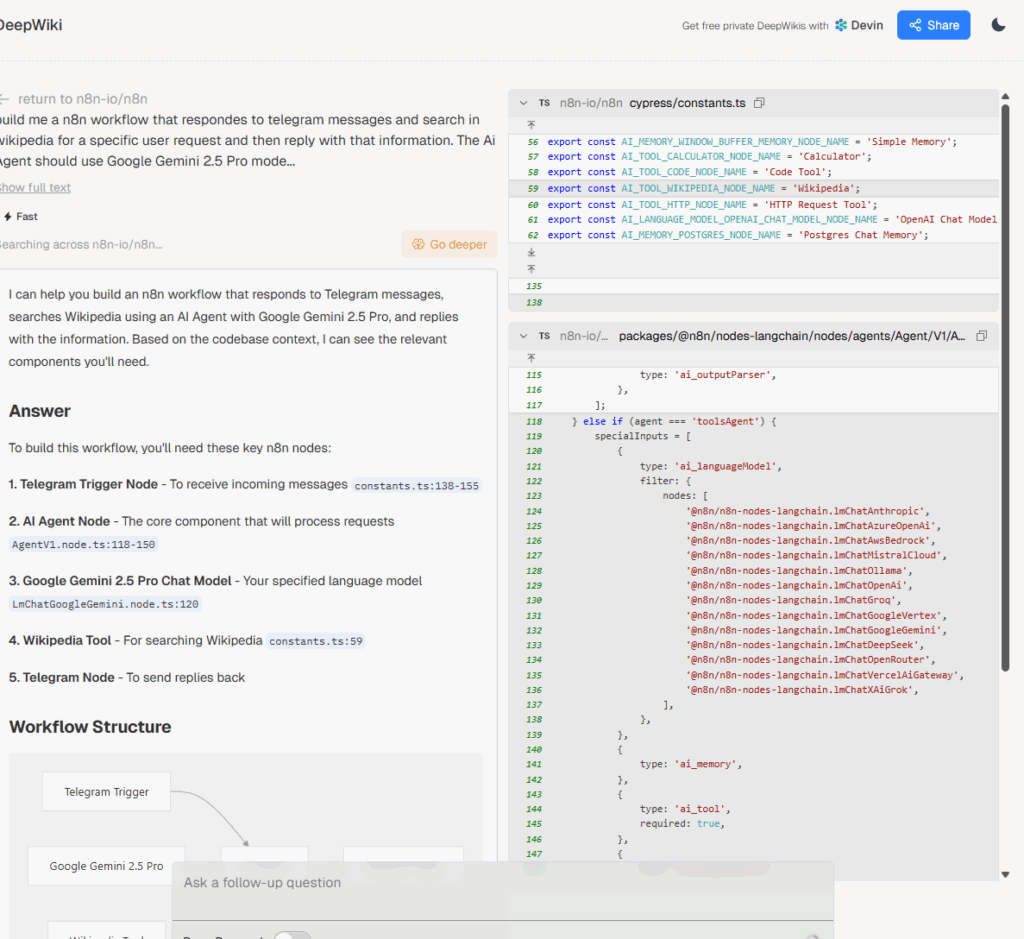The height and width of the screenshot is (939, 1024).
Task: Click the 'Answer' heading
Action: point(40,411)
